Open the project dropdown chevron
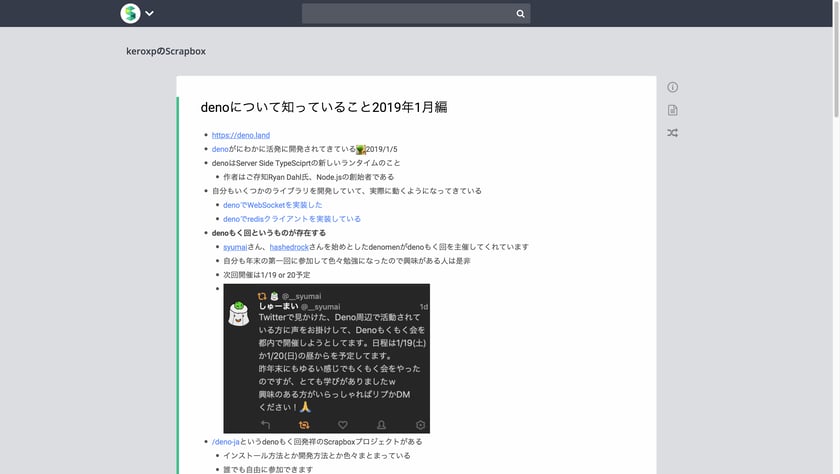This screenshot has width=840, height=474. click(x=149, y=13)
